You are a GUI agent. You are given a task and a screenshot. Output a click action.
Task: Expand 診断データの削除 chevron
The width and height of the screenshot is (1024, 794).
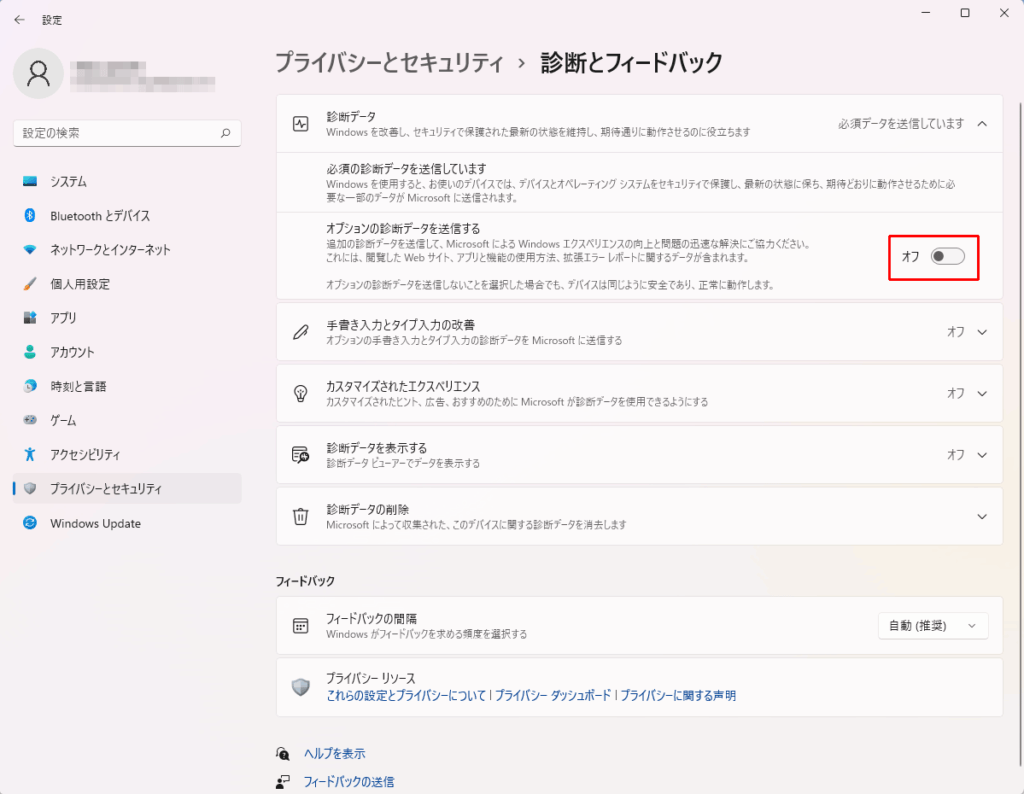pos(982,516)
